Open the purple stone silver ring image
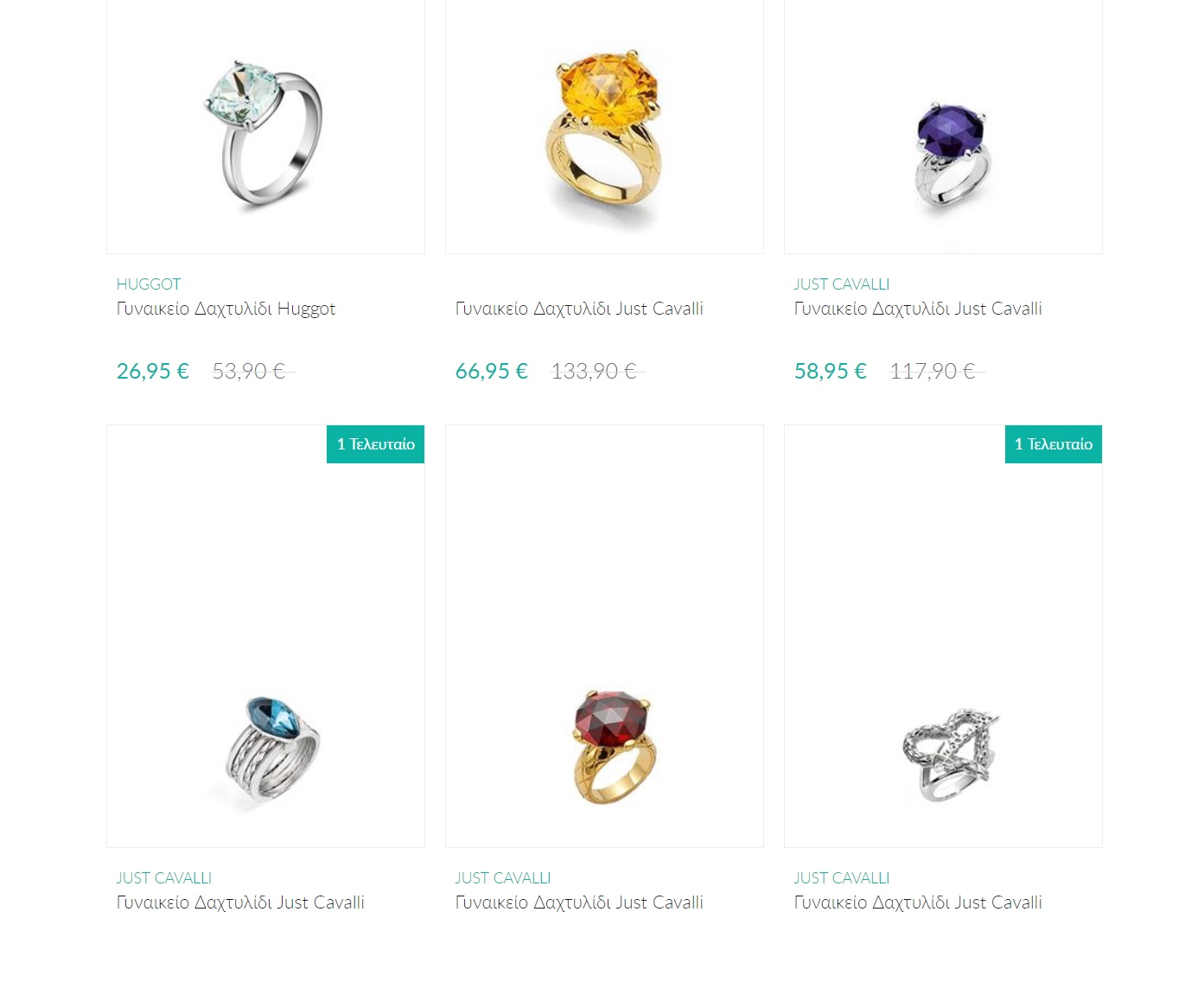 click(x=943, y=127)
